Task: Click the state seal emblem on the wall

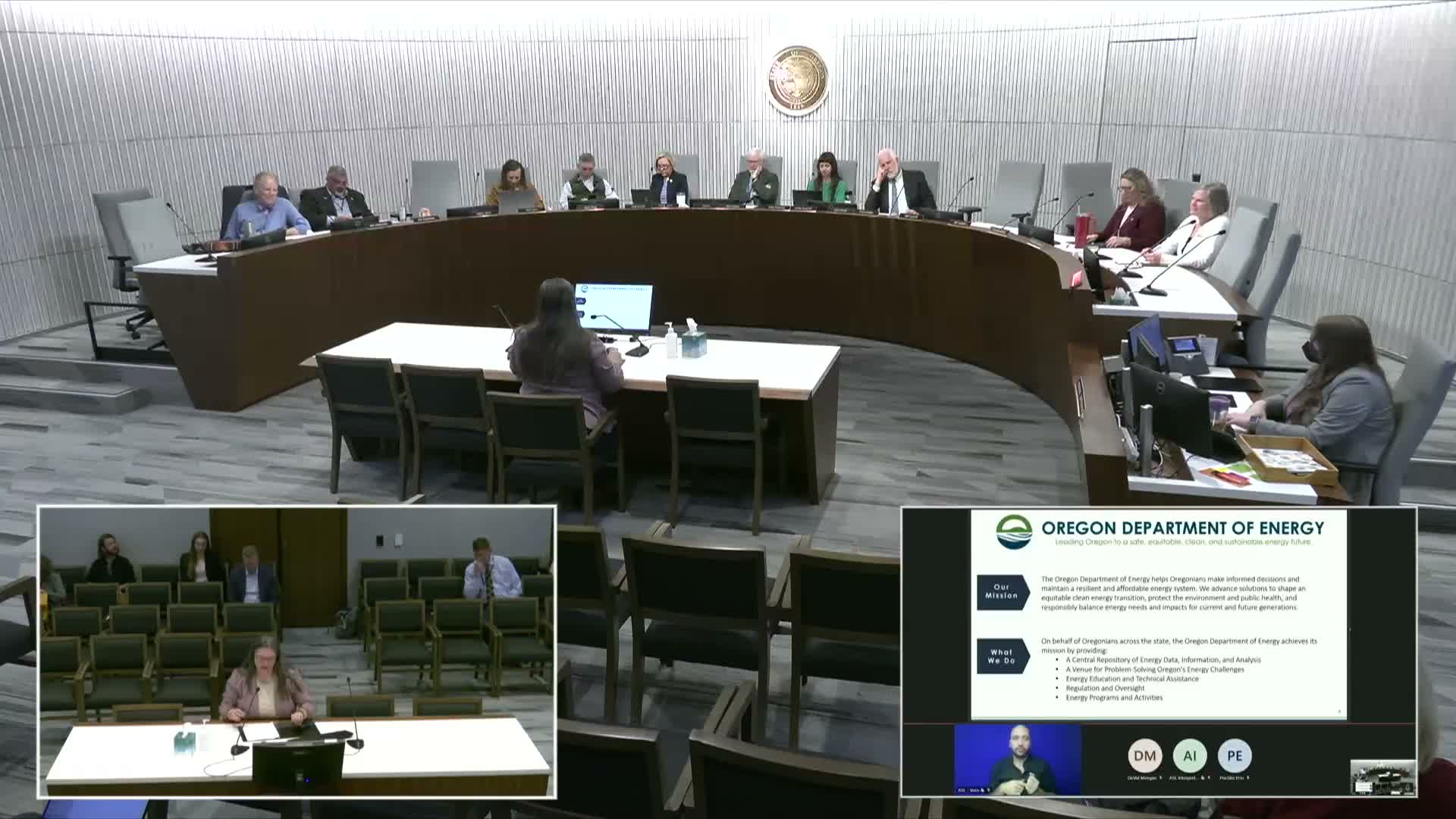Action: 798,81
